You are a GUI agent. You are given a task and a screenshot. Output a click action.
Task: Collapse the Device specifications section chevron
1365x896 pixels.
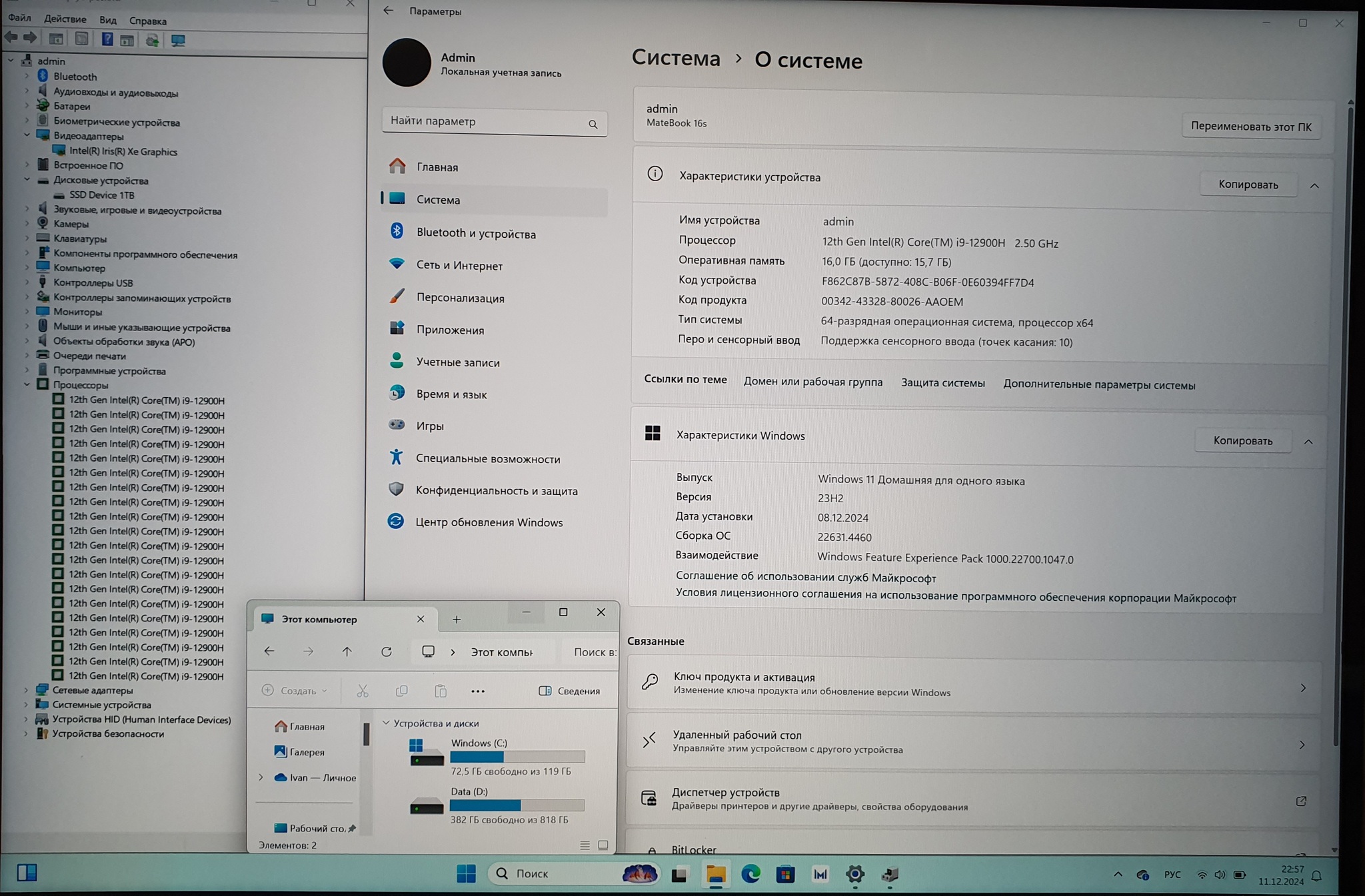coord(1314,186)
